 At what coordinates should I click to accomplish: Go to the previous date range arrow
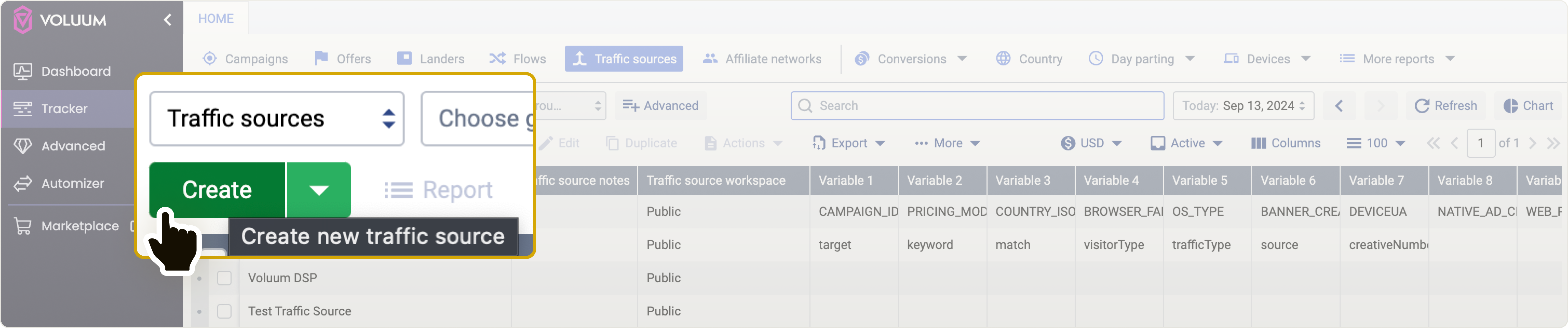click(1339, 106)
